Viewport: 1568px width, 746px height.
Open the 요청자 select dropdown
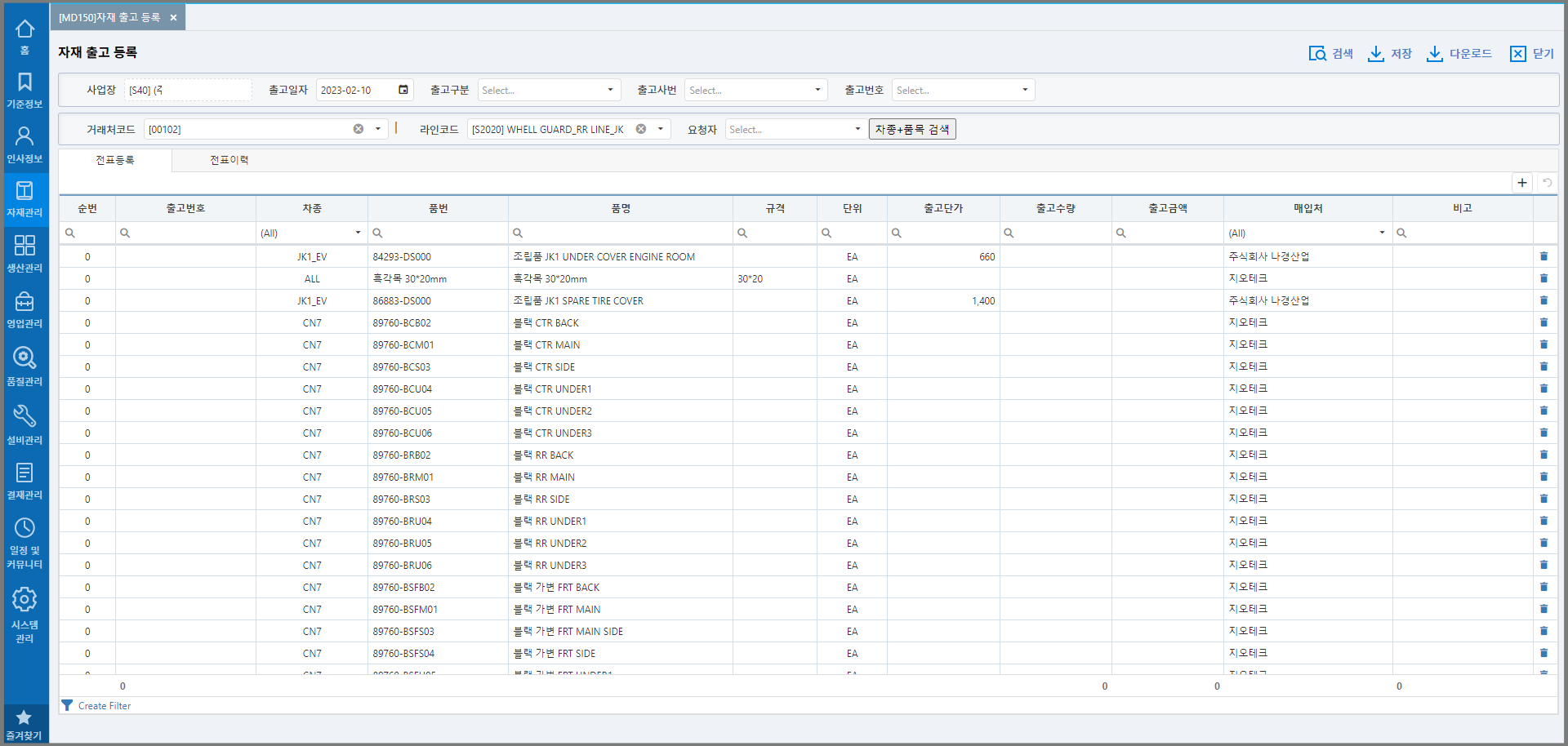coord(857,129)
